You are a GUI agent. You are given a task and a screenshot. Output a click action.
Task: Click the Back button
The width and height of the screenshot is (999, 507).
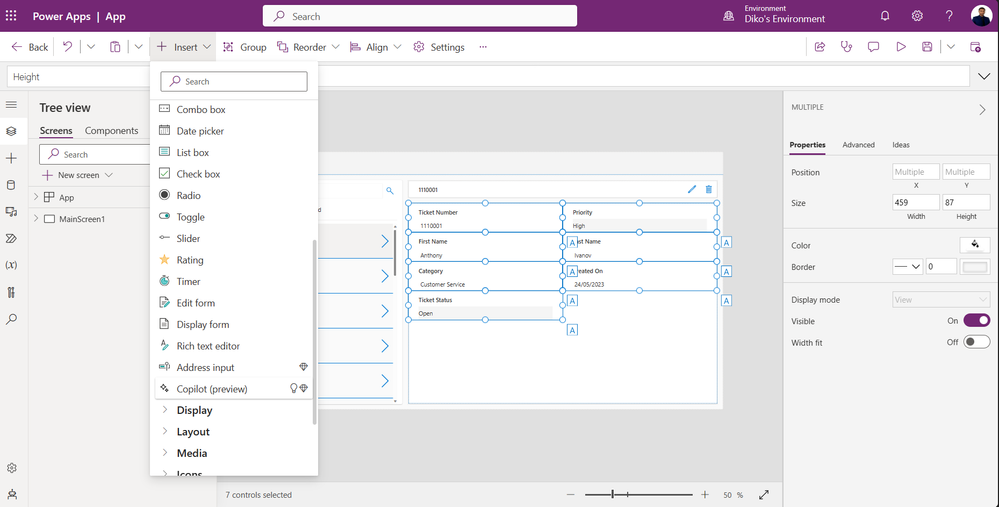[29, 47]
